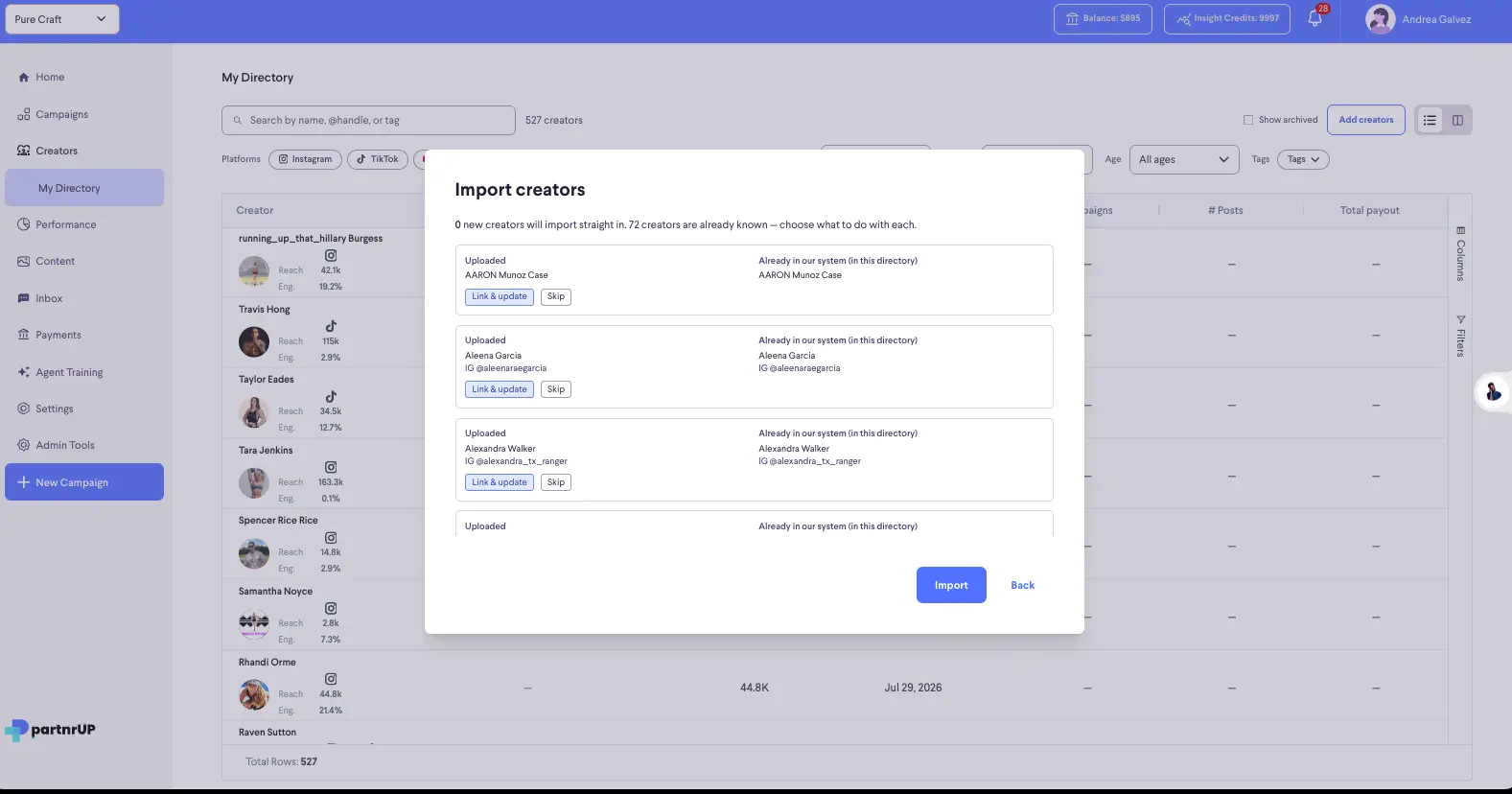This screenshot has height=794, width=1512.
Task: Click the Home sidebar icon
Action: point(24,78)
